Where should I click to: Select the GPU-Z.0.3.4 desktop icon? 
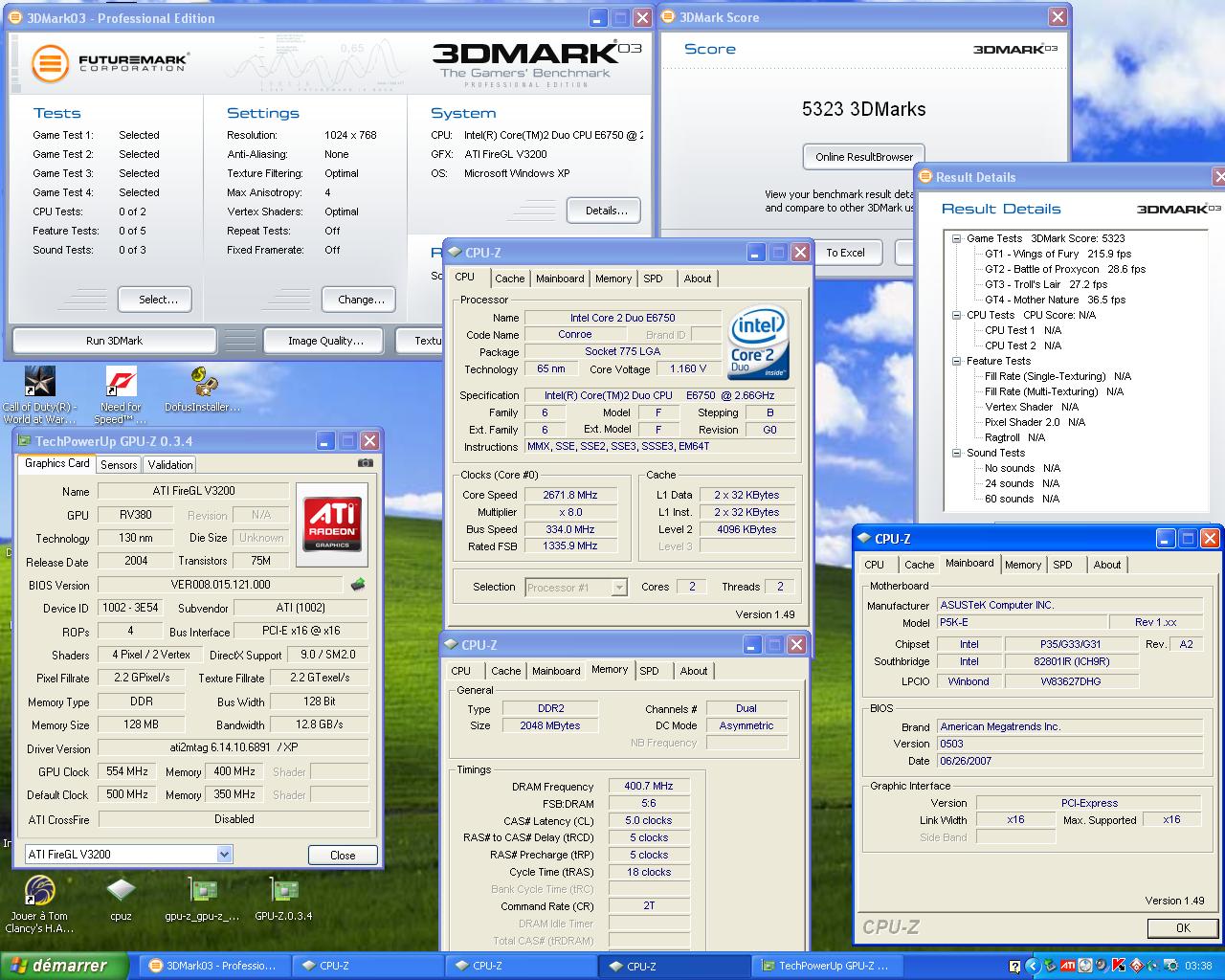[x=283, y=900]
